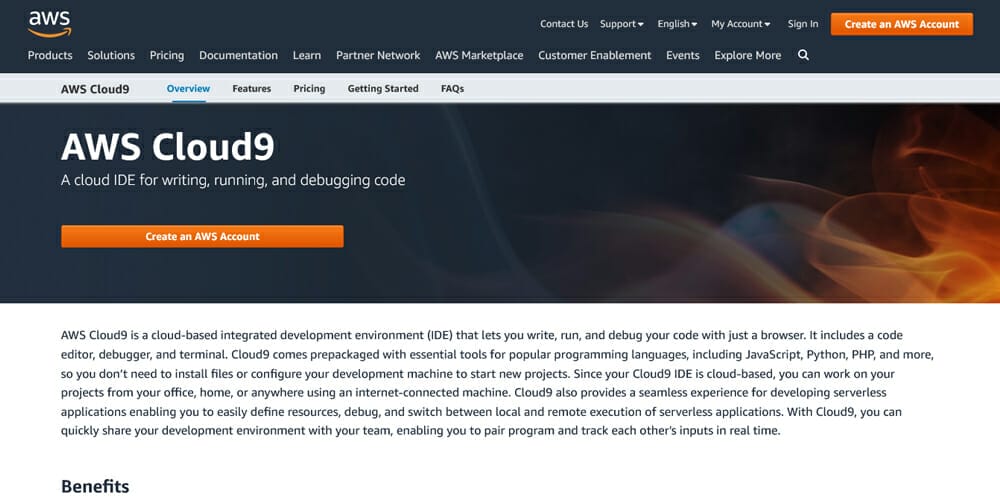Open the Explore More menu

click(x=747, y=55)
